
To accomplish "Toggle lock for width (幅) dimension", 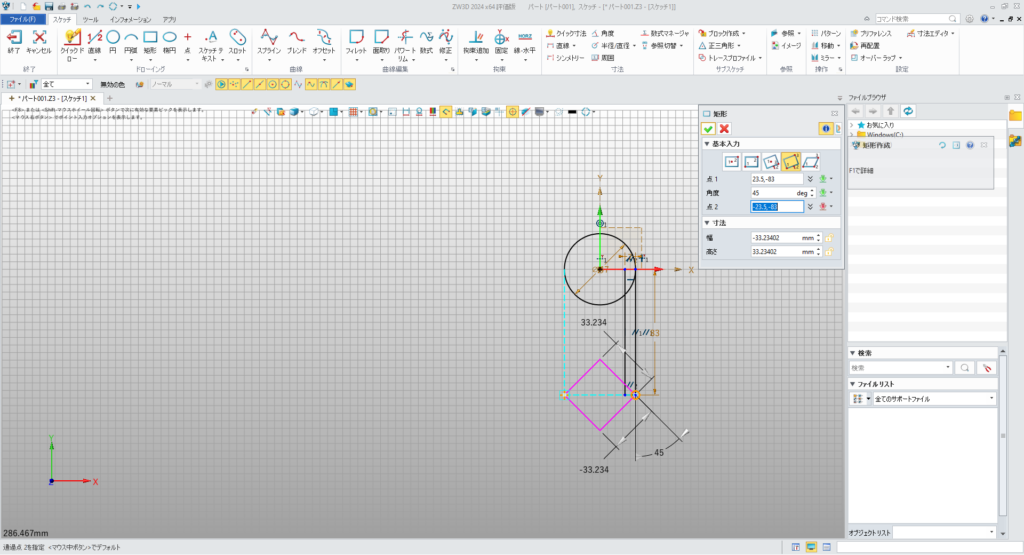I will [x=829, y=238].
